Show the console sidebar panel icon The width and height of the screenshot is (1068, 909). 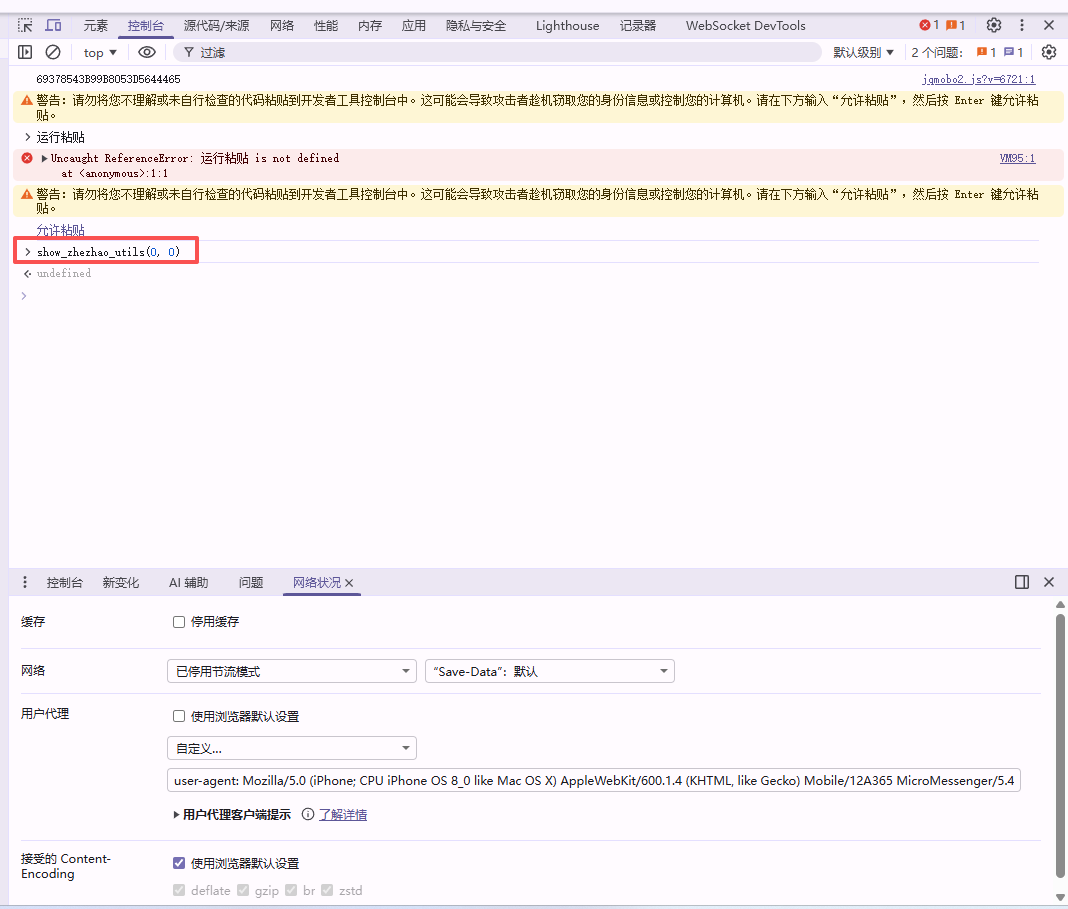tap(25, 52)
